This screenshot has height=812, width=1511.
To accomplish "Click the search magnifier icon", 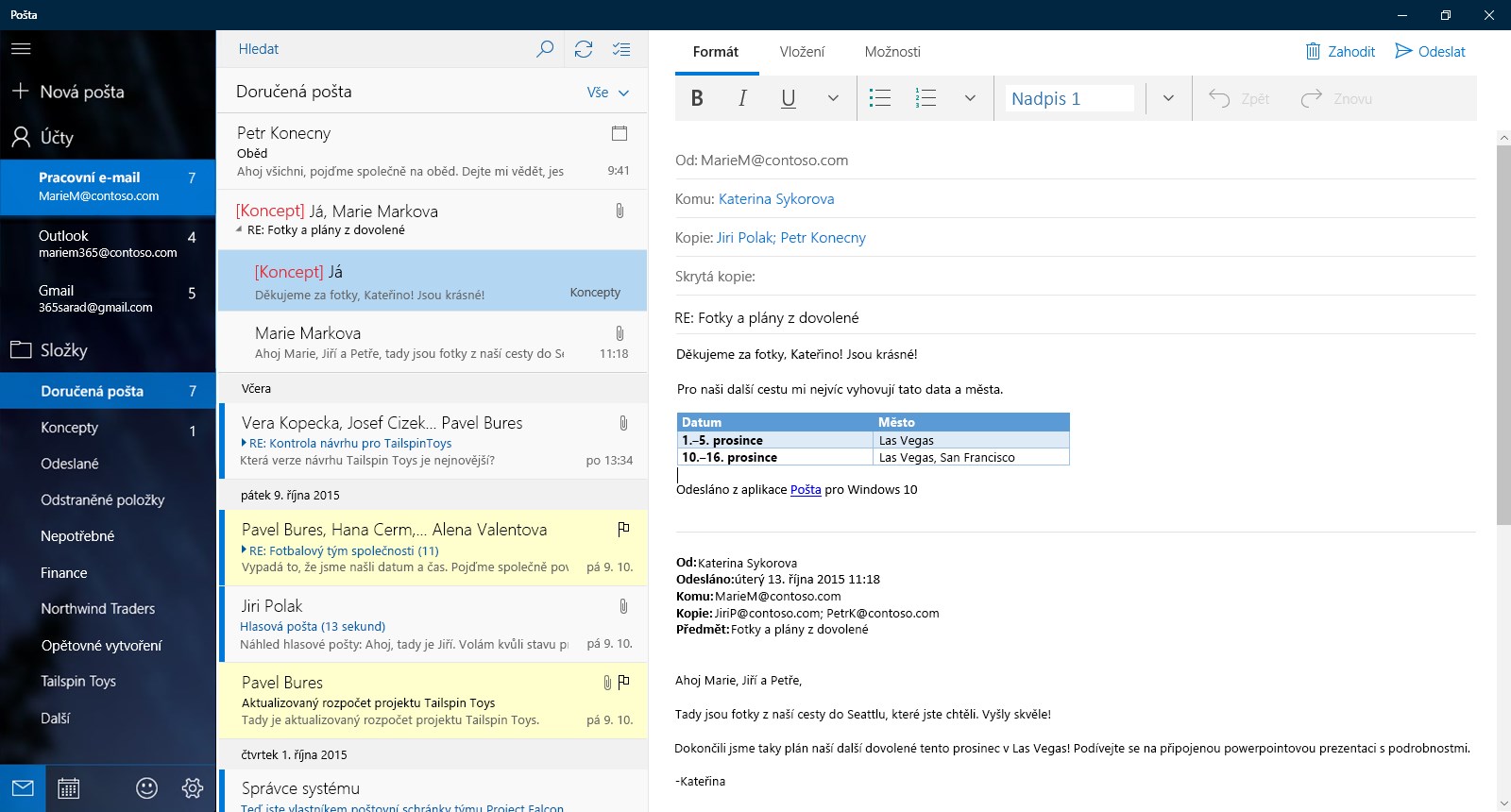I will click(545, 49).
